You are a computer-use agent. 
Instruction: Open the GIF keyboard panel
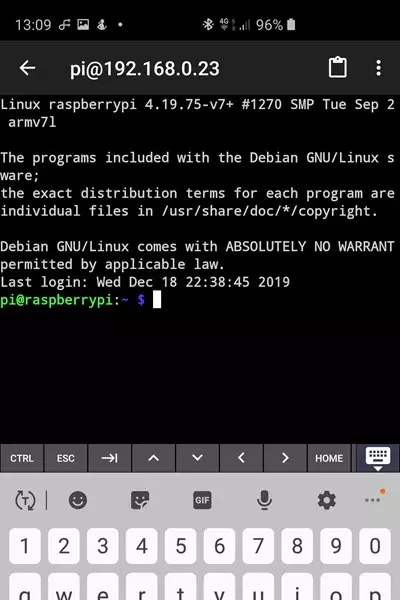click(202, 500)
